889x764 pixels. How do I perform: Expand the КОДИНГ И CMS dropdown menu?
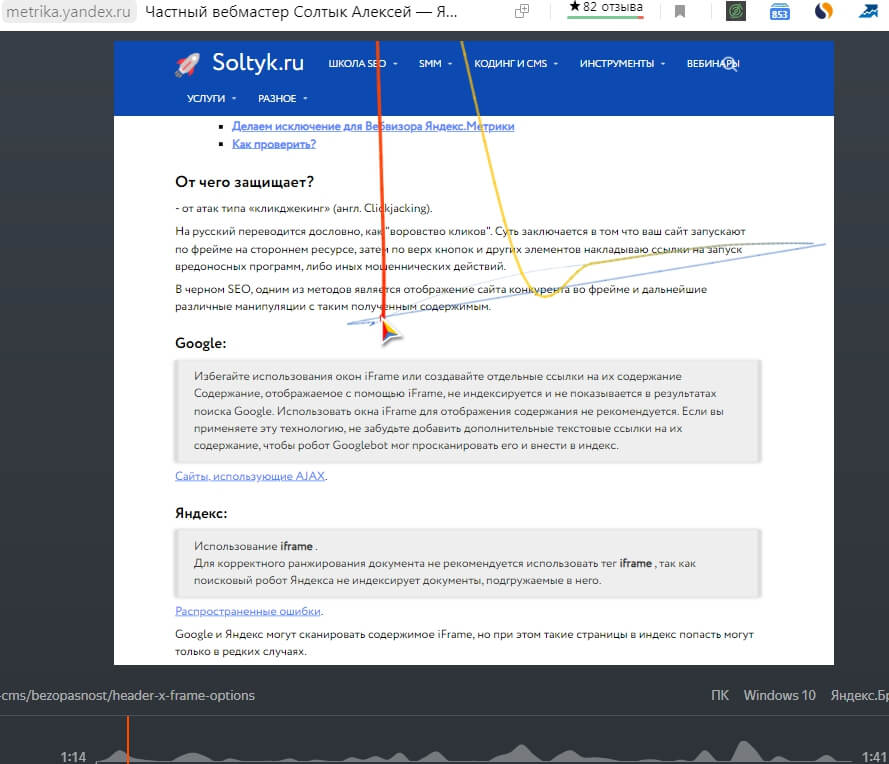coord(516,63)
